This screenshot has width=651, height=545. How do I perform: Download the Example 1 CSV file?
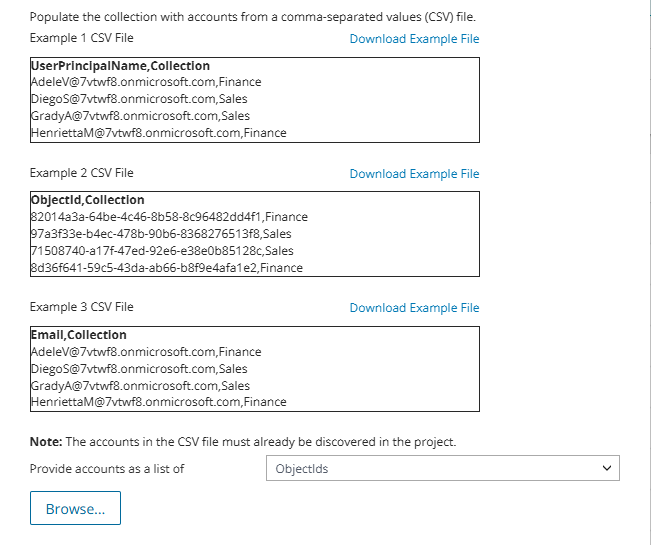(x=414, y=39)
